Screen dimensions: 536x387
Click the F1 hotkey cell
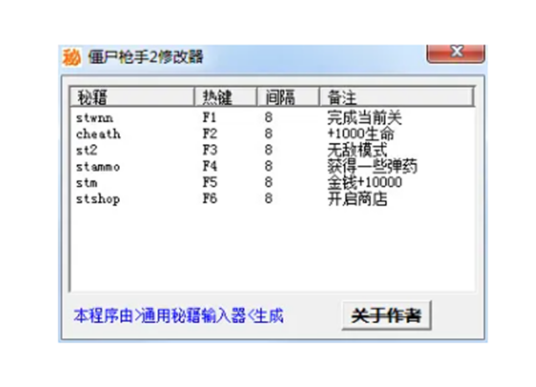pos(209,118)
